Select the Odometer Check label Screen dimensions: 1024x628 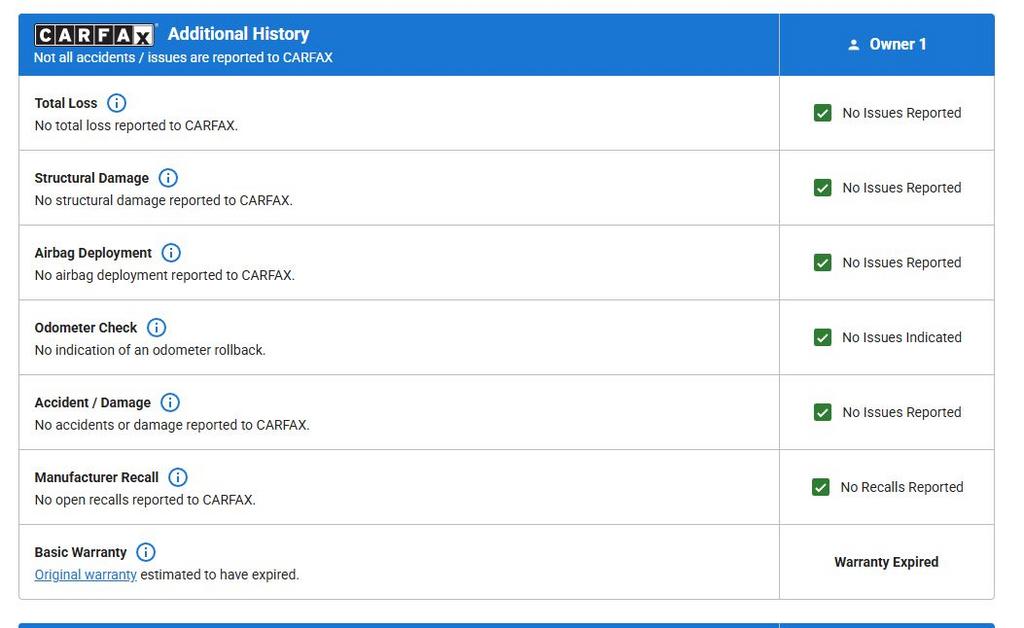[x=86, y=328]
